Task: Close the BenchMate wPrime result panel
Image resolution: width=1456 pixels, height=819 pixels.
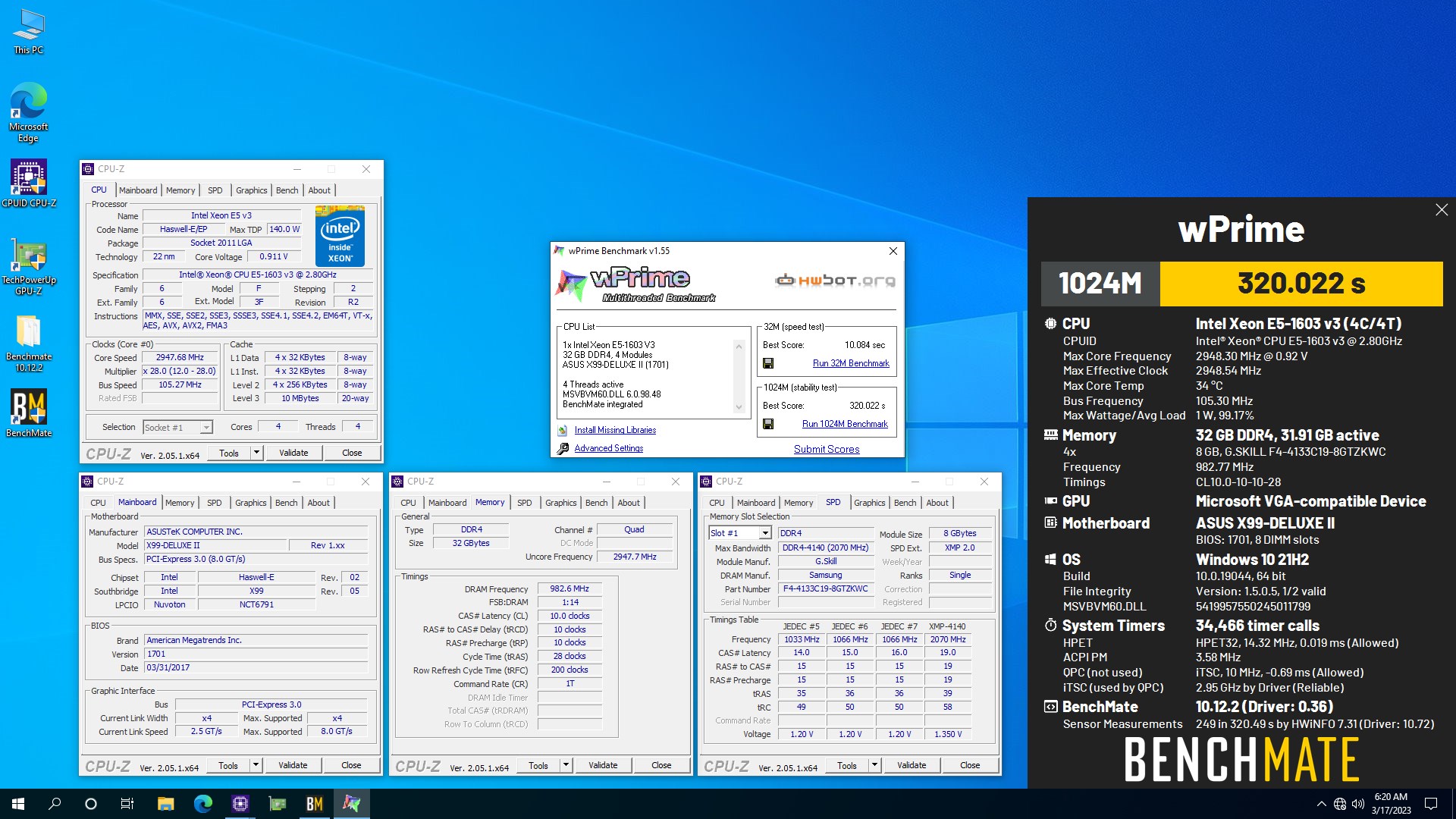Action: point(1442,210)
